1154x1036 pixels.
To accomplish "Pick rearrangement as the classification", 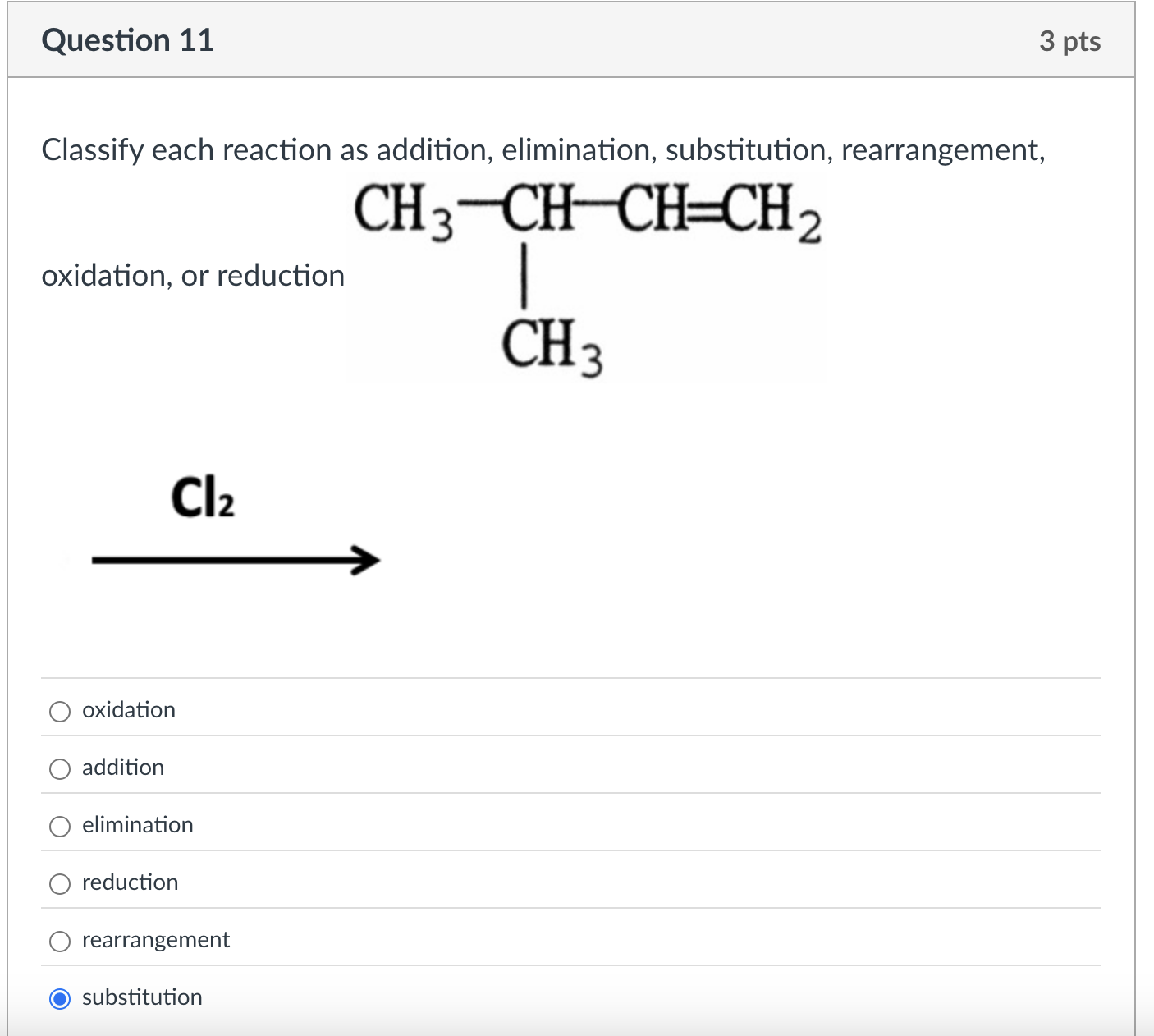I will coord(59,942).
